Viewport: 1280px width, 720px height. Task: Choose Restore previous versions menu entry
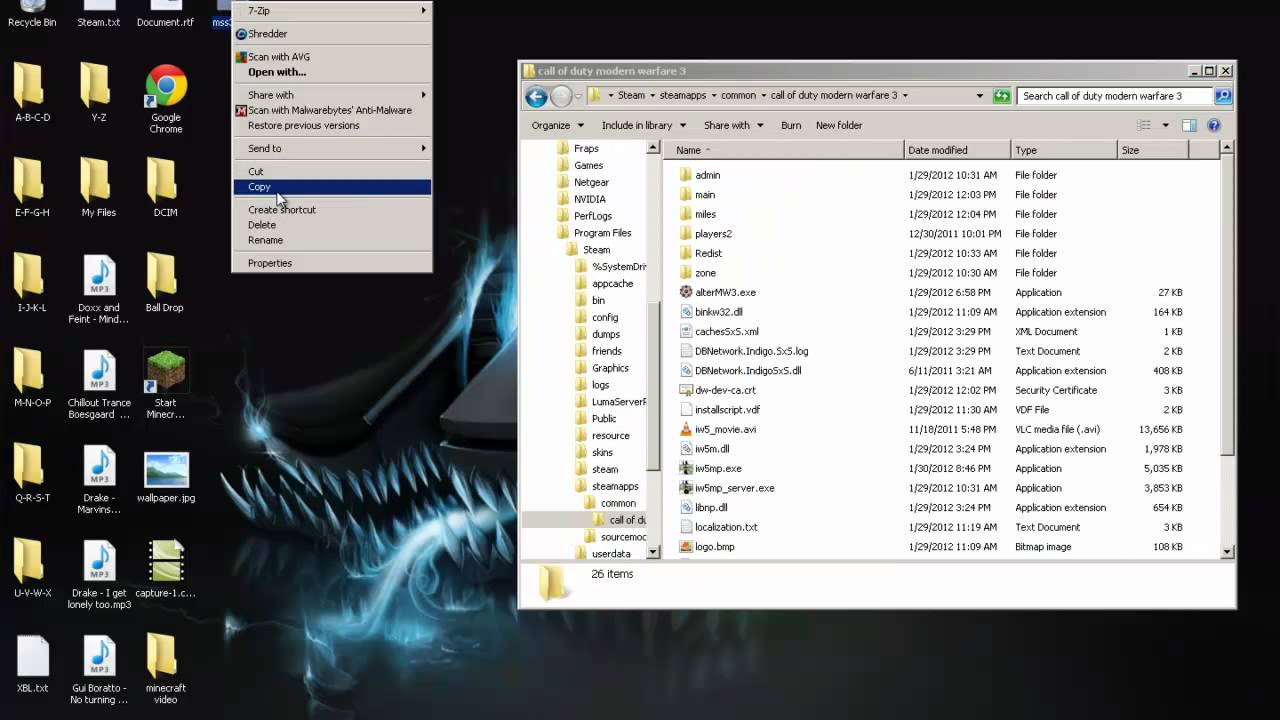click(332, 126)
